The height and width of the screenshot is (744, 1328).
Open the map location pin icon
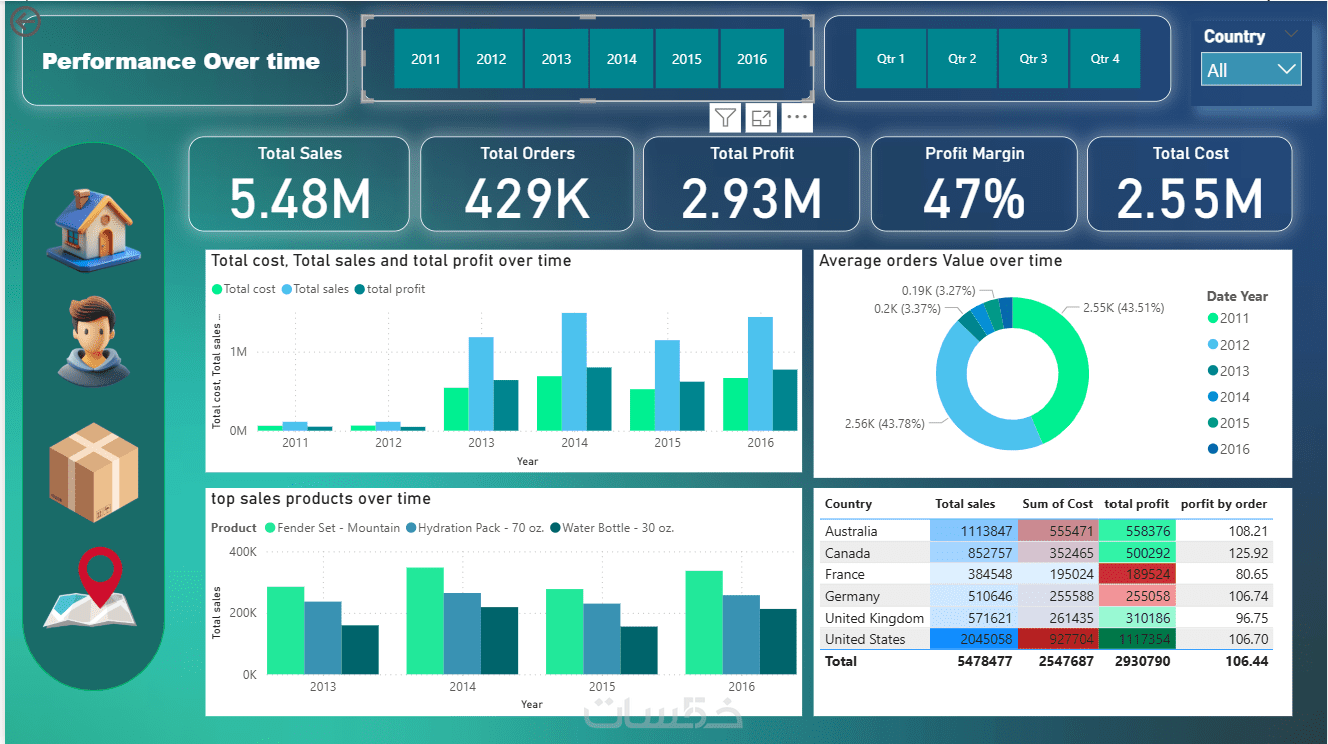coord(89,590)
